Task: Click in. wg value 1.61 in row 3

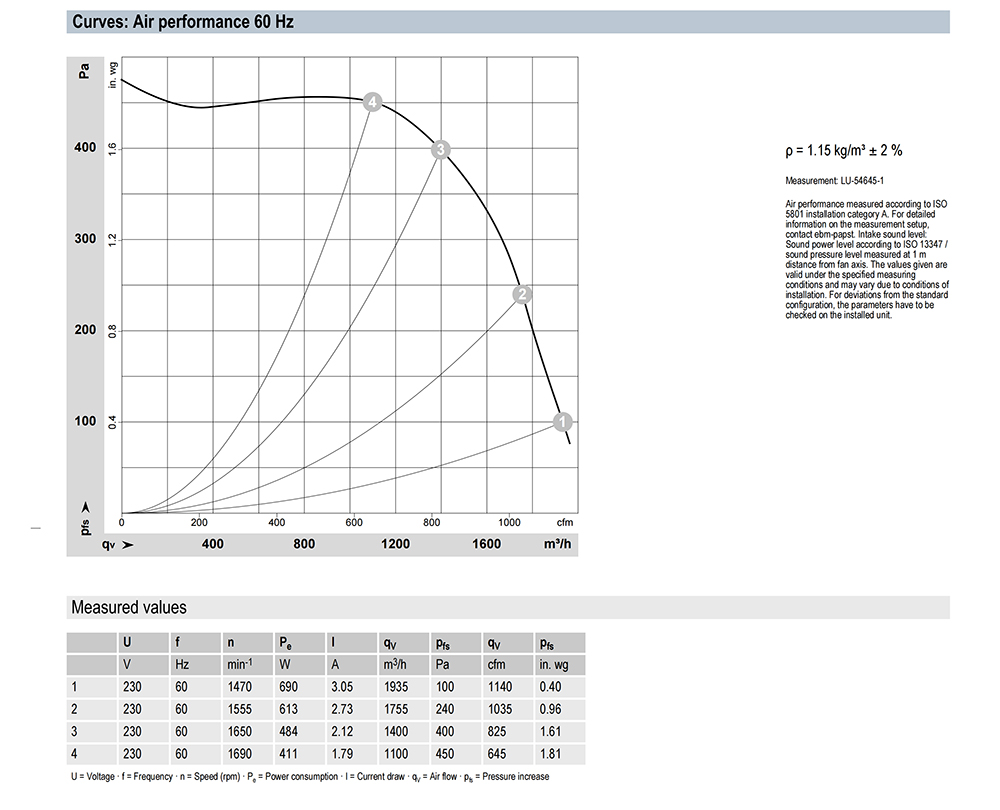Action: point(550,732)
